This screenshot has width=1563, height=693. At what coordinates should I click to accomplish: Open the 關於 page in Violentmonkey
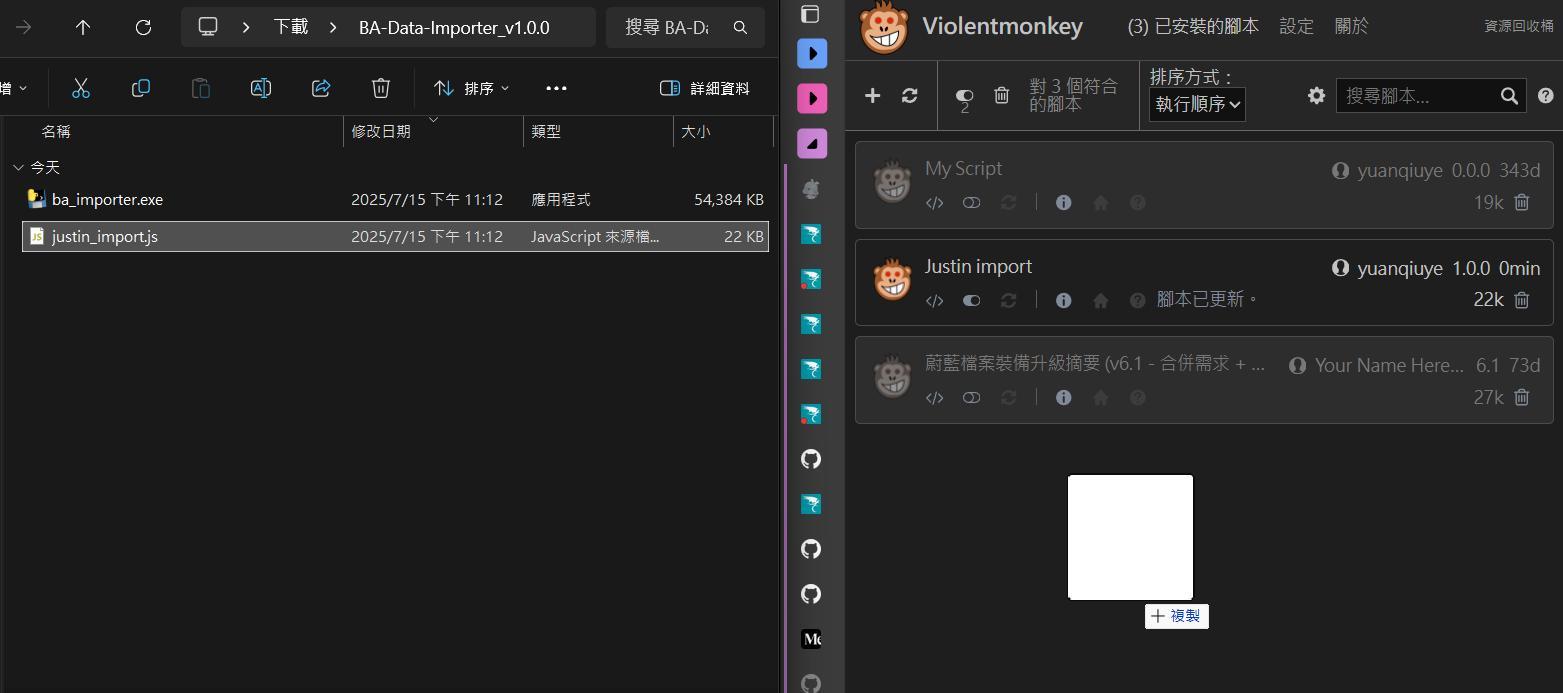(x=1351, y=26)
